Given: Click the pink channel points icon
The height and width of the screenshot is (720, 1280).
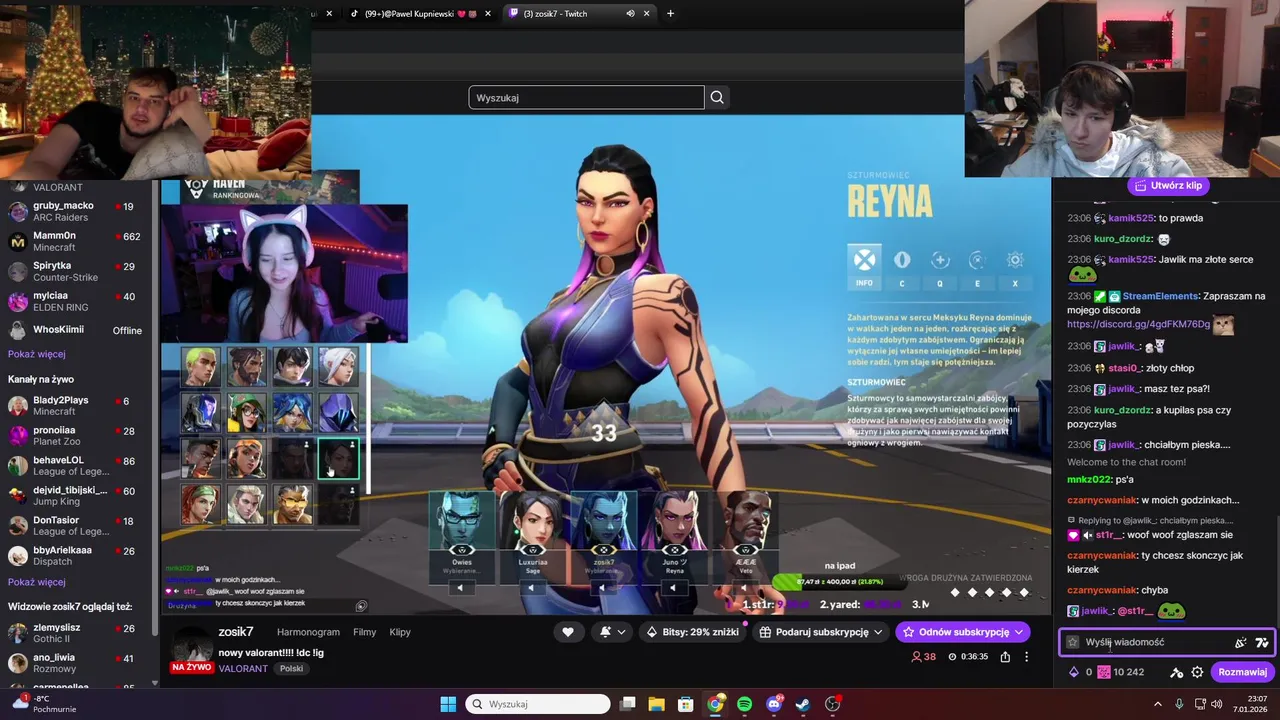Looking at the screenshot, I should coord(1104,672).
